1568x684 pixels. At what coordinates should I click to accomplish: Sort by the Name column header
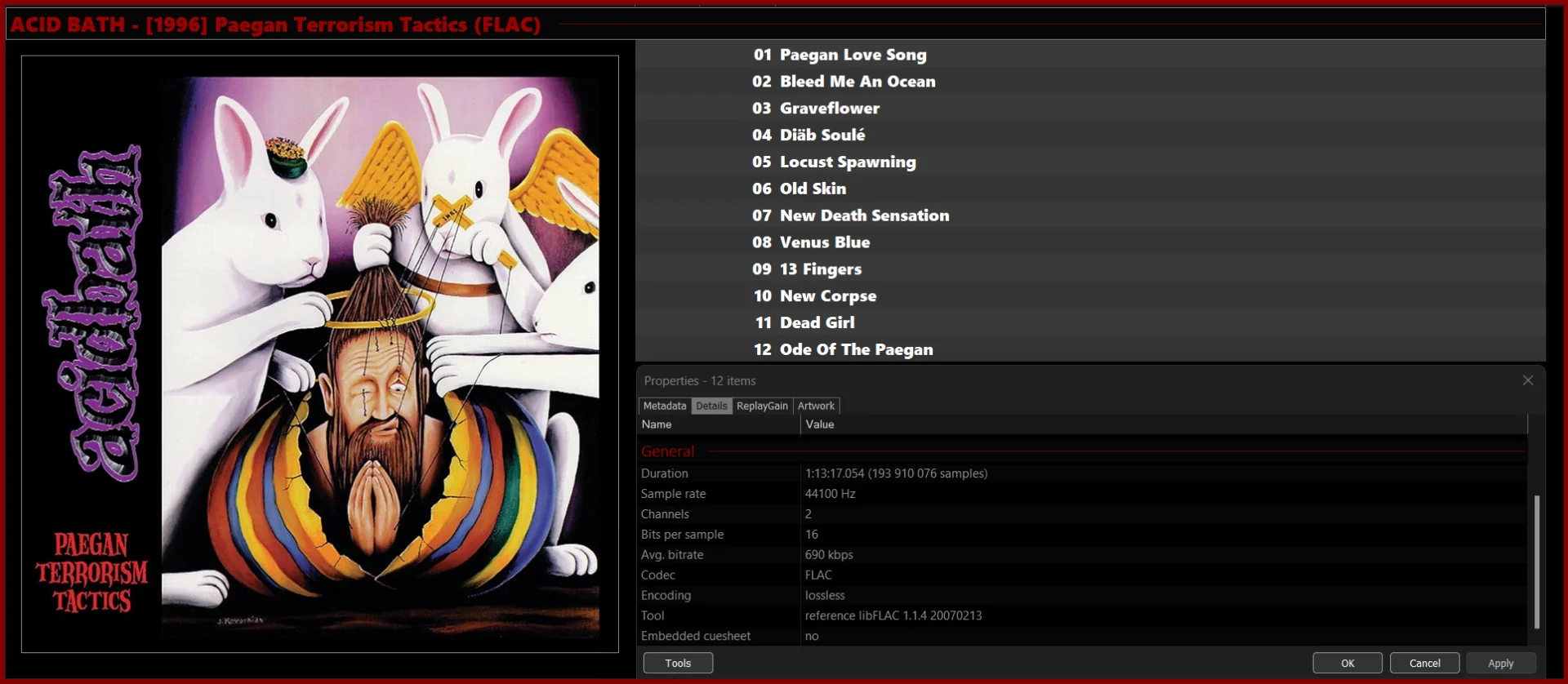(x=719, y=424)
